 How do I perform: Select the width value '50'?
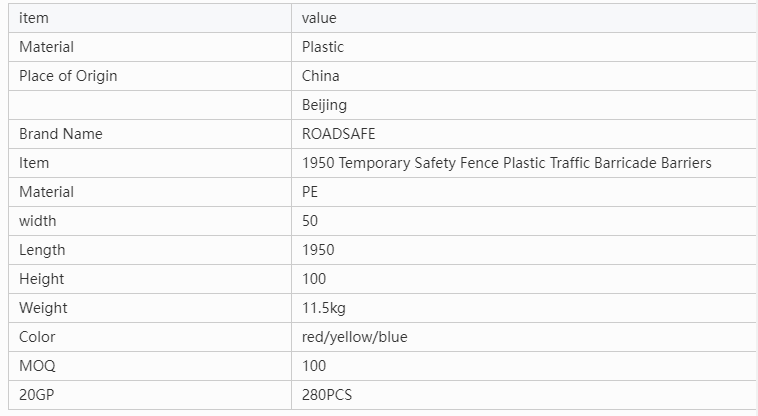click(x=310, y=221)
